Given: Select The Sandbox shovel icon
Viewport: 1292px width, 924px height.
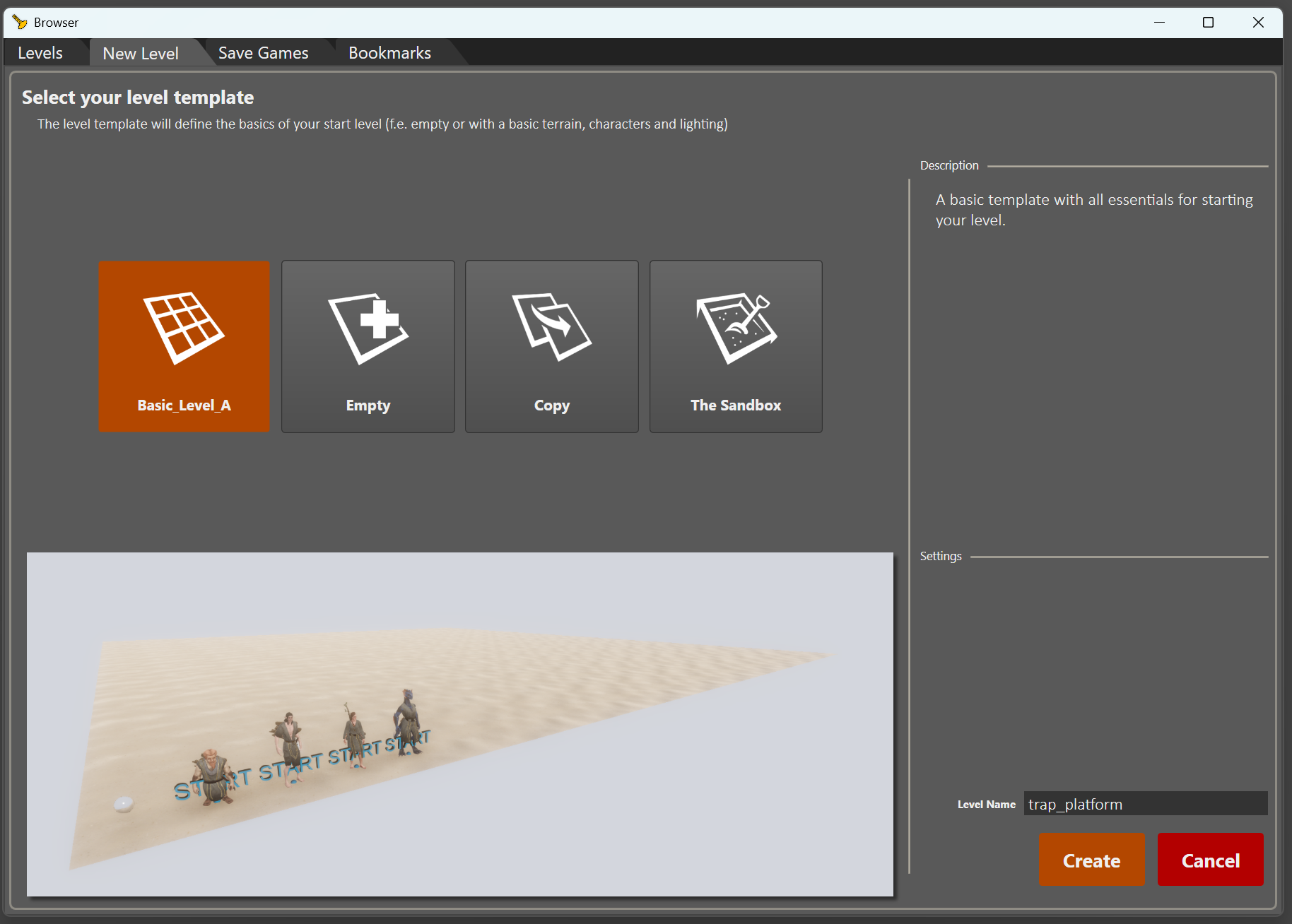Looking at the screenshot, I should click(736, 328).
